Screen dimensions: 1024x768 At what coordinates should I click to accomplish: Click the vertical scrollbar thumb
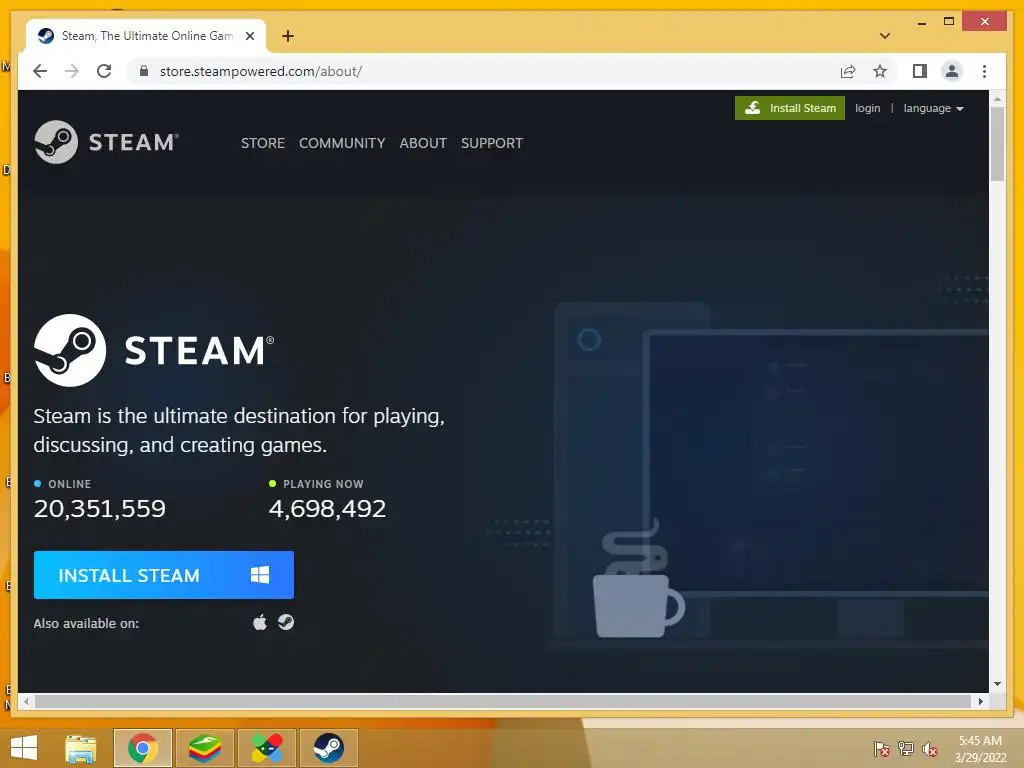point(997,144)
